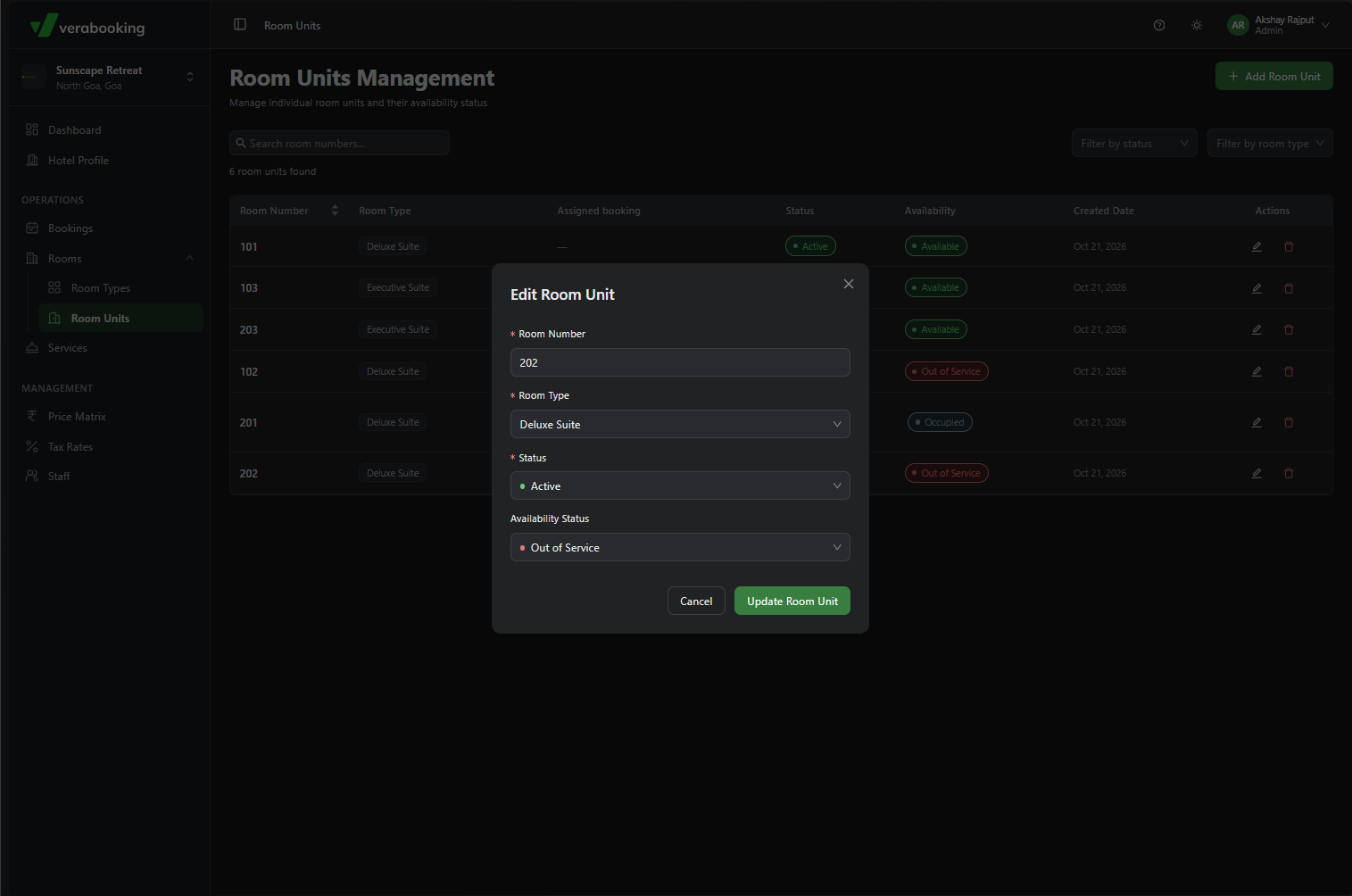Open Filter by status dropdown
1352x896 pixels.
[1134, 143]
